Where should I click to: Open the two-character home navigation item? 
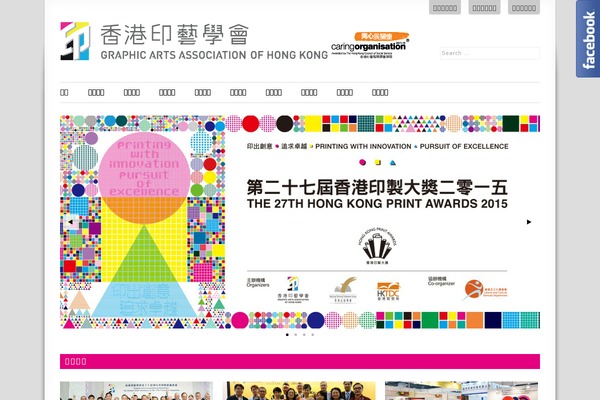(64, 93)
